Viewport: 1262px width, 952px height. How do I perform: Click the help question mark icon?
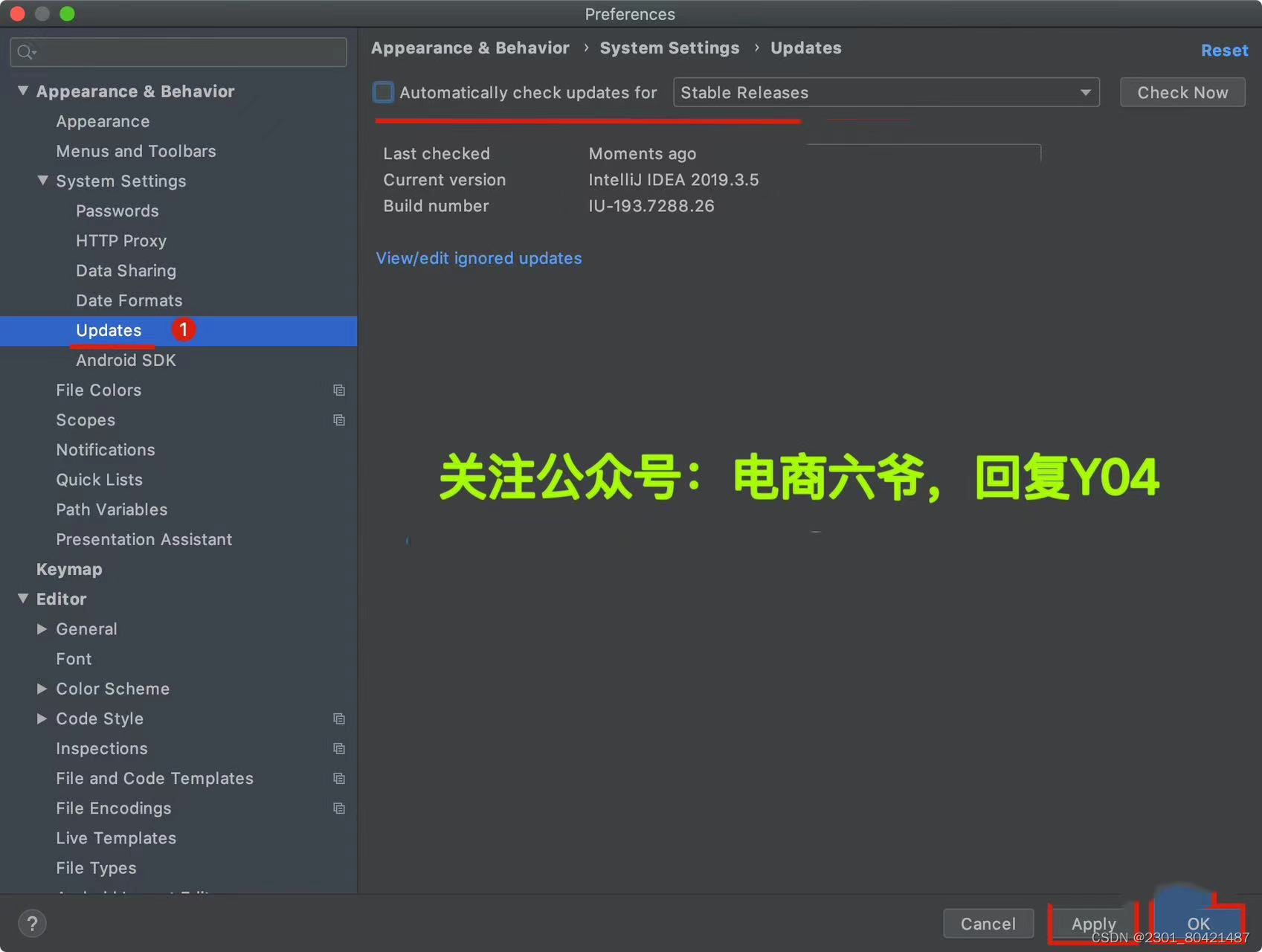pos(32,923)
